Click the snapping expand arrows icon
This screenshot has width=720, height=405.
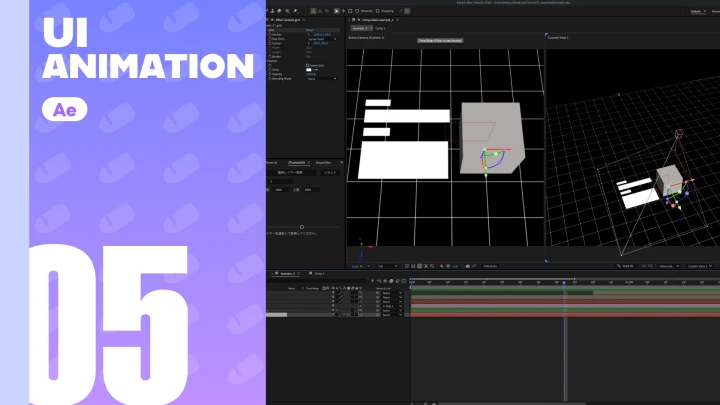coord(400,11)
